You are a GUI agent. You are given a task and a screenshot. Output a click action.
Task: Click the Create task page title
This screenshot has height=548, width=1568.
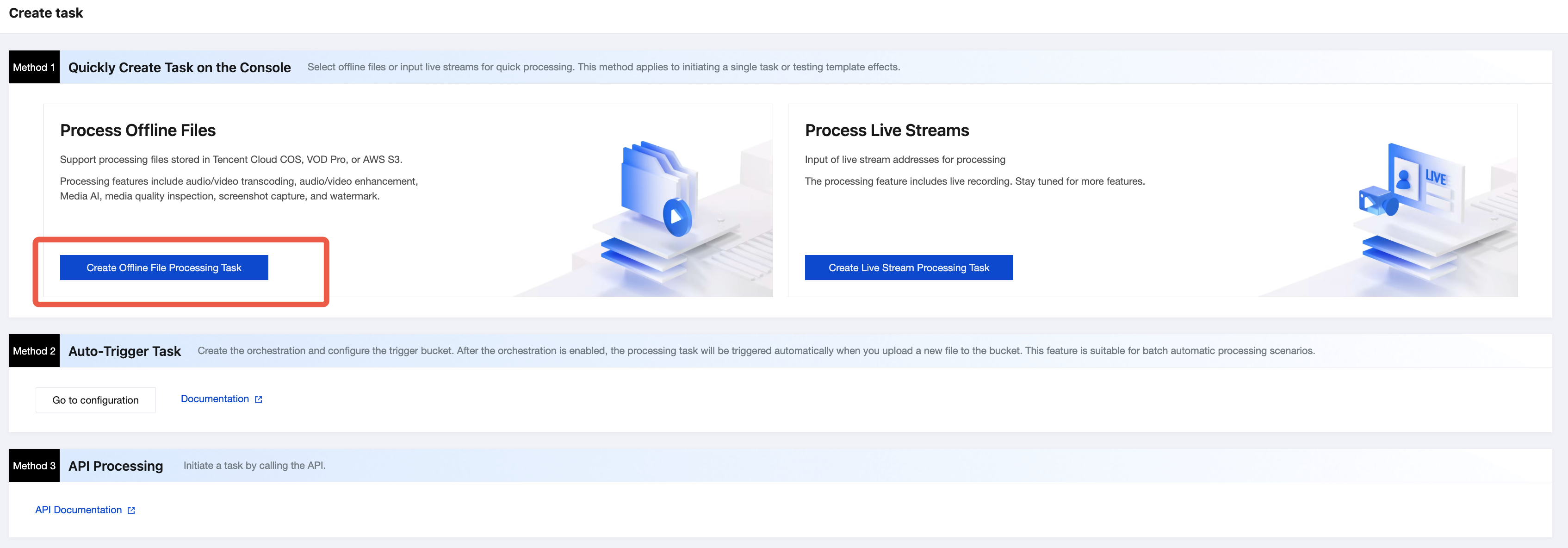point(46,13)
